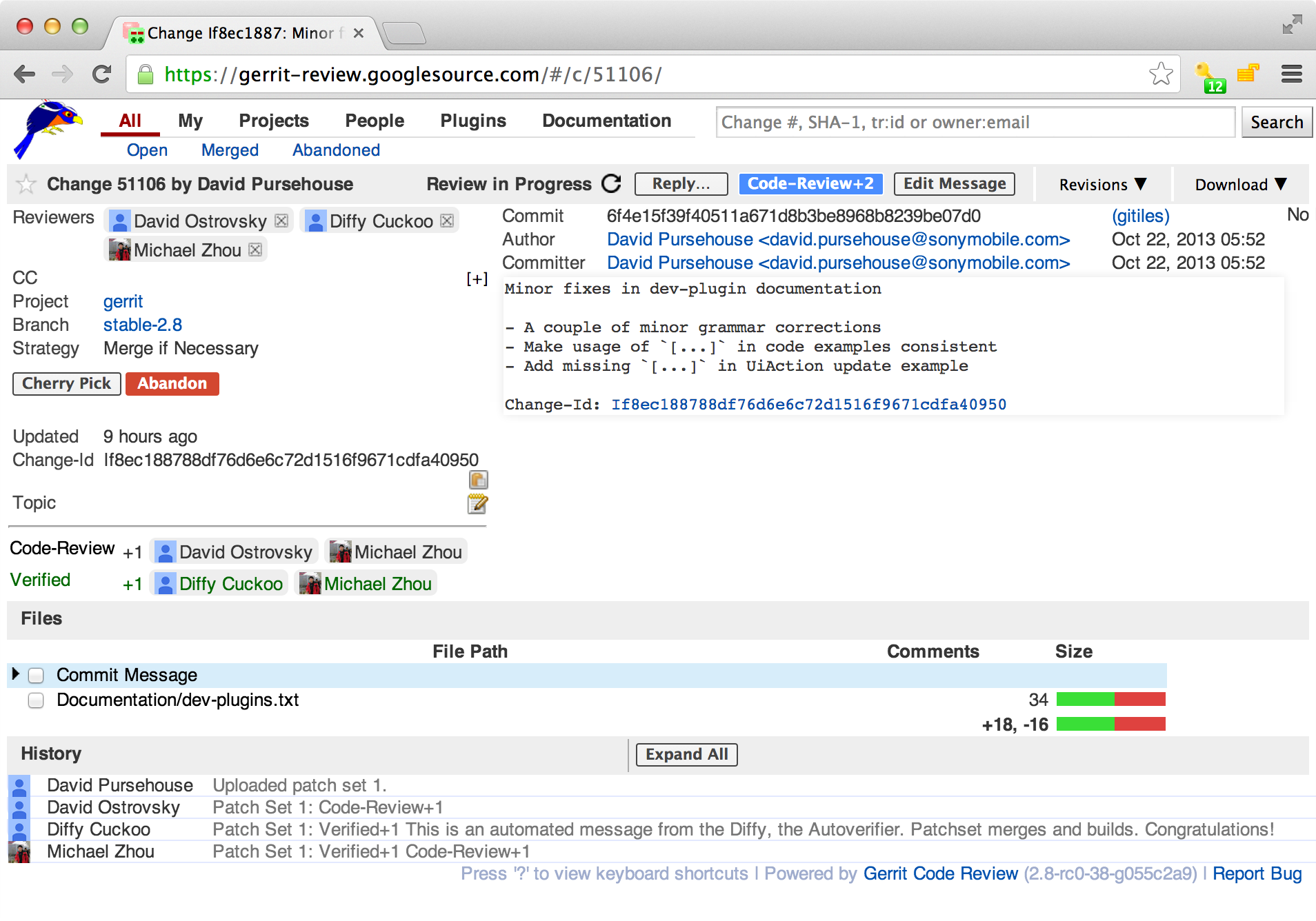Close the Change If8ec1887 browser tab
This screenshot has height=921, width=1316.
[x=358, y=33]
